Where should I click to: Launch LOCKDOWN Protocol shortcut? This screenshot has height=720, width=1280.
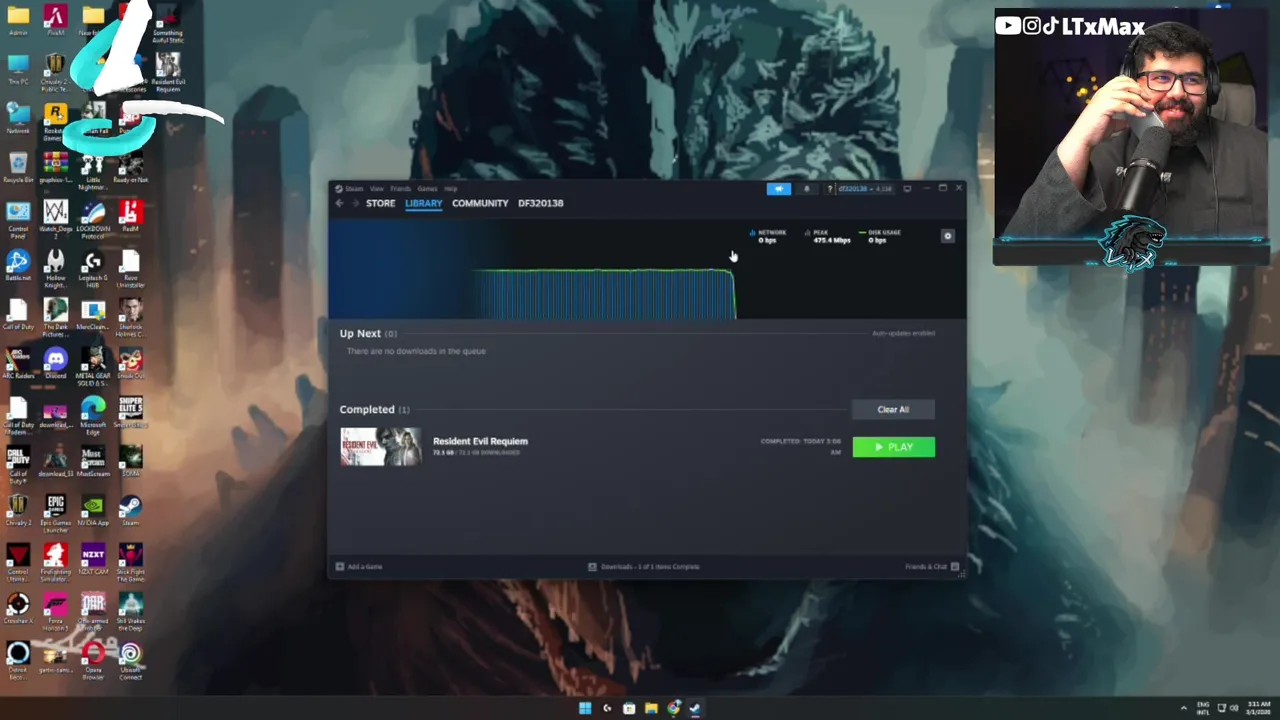93,219
